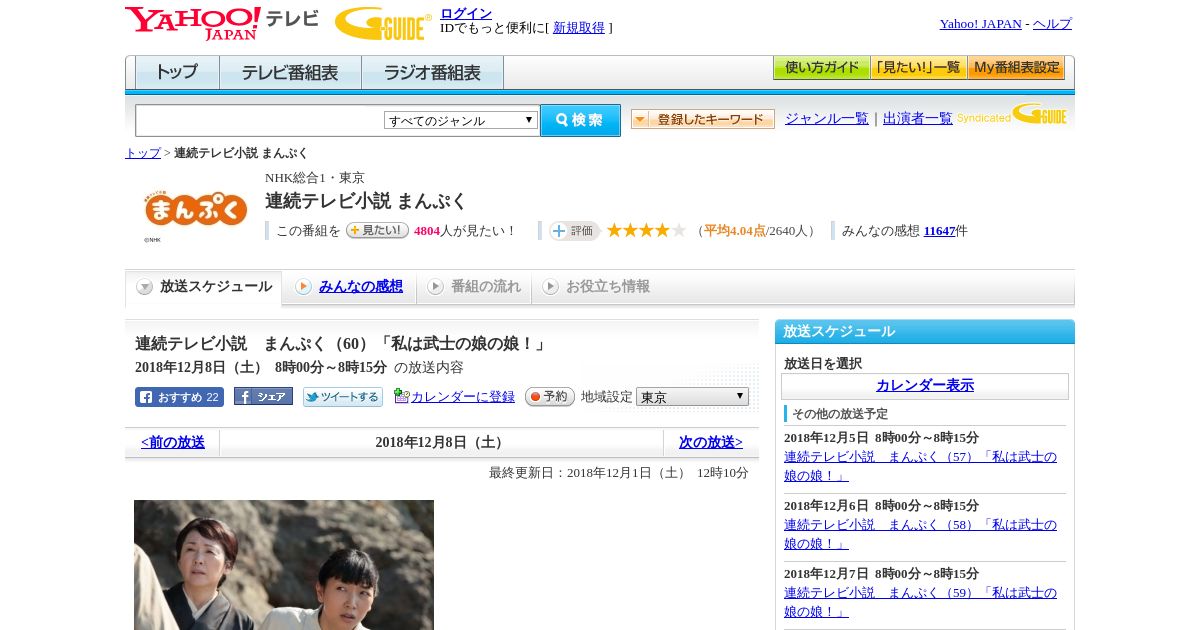The image size is (1200, 630).
Task: Click the カレンダーに登録 link
Action: (463, 397)
